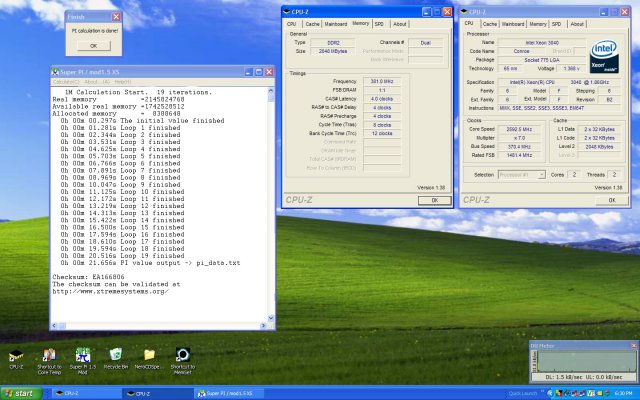Click the Super PI horizontal scrollbar right arrow
This screenshot has height=400, width=640.
click(x=263, y=326)
